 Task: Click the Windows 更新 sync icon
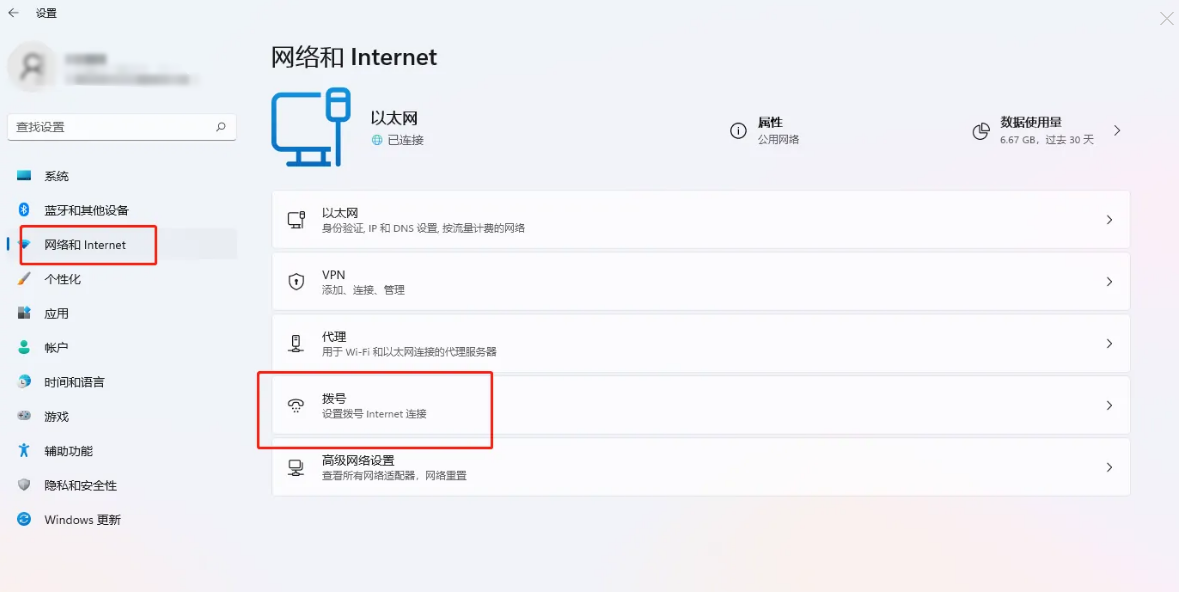tap(24, 519)
